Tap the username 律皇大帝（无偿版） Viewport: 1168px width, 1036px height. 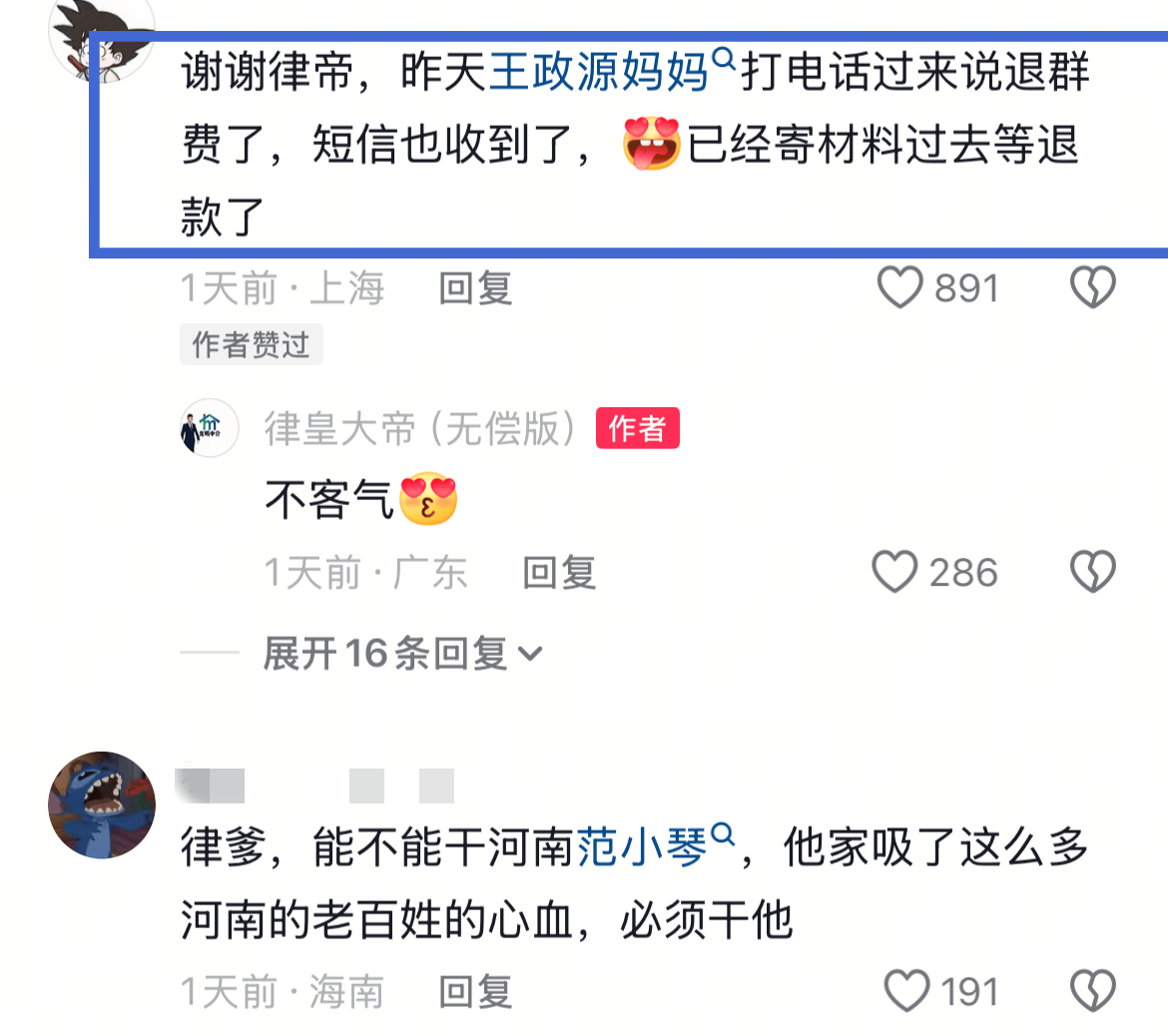pyautogui.click(x=420, y=428)
